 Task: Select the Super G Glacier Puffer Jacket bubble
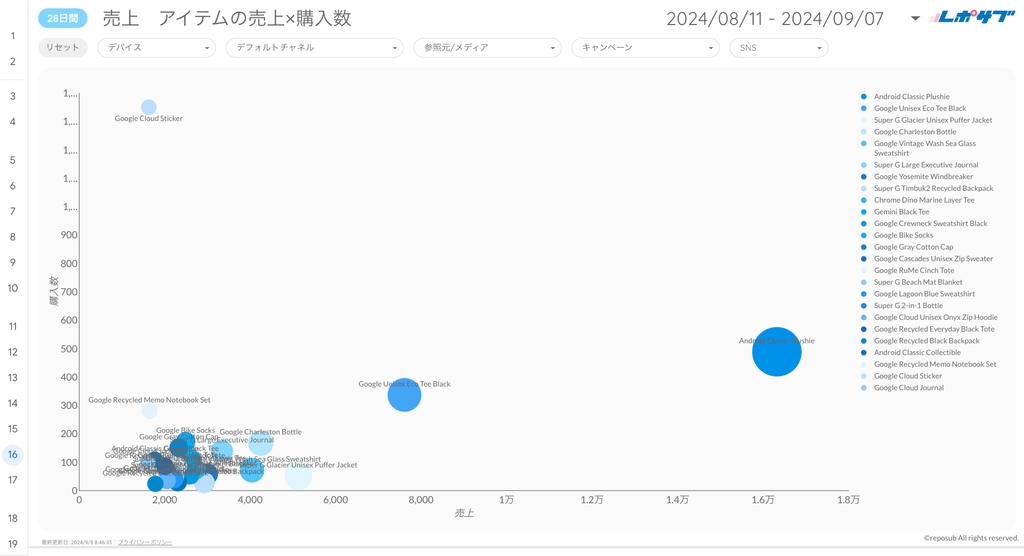point(298,476)
